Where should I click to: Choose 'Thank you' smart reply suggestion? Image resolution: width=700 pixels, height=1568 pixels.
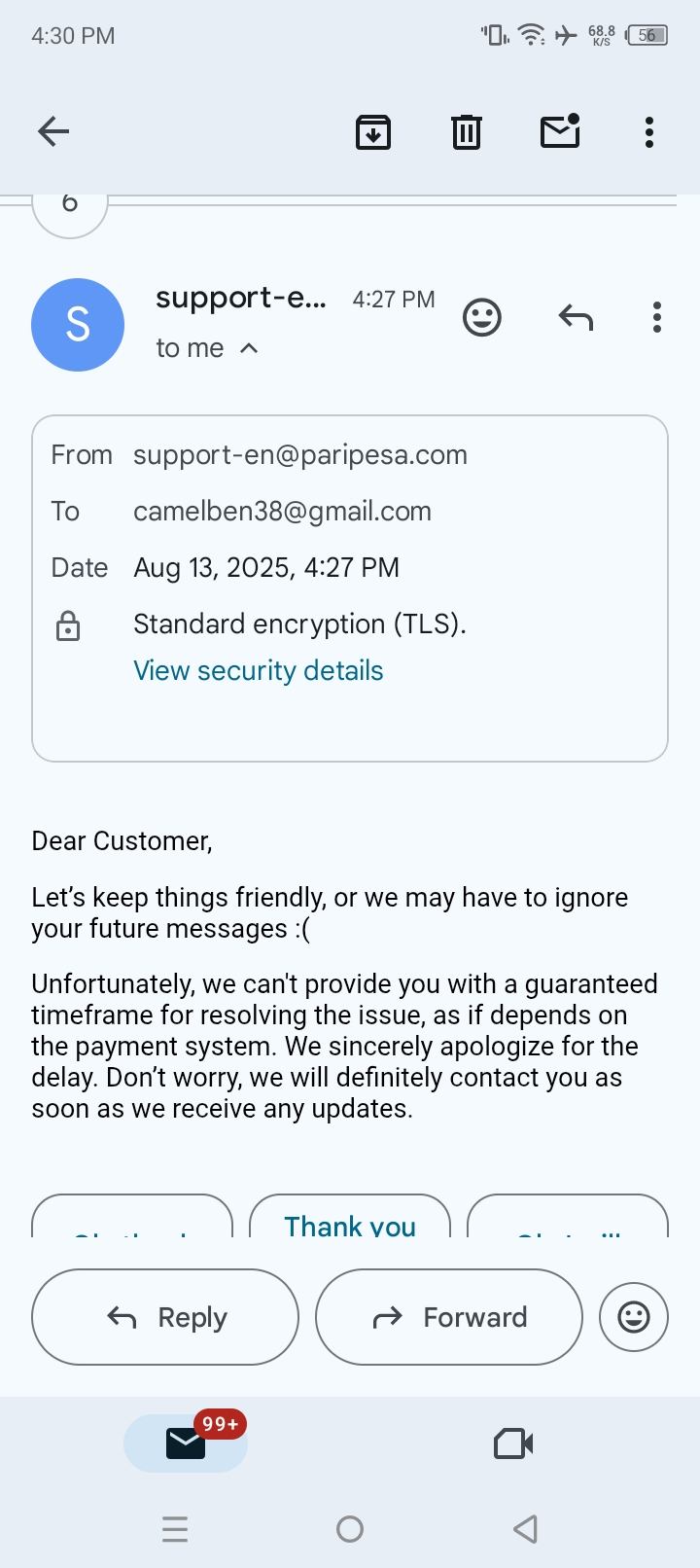point(350,1223)
